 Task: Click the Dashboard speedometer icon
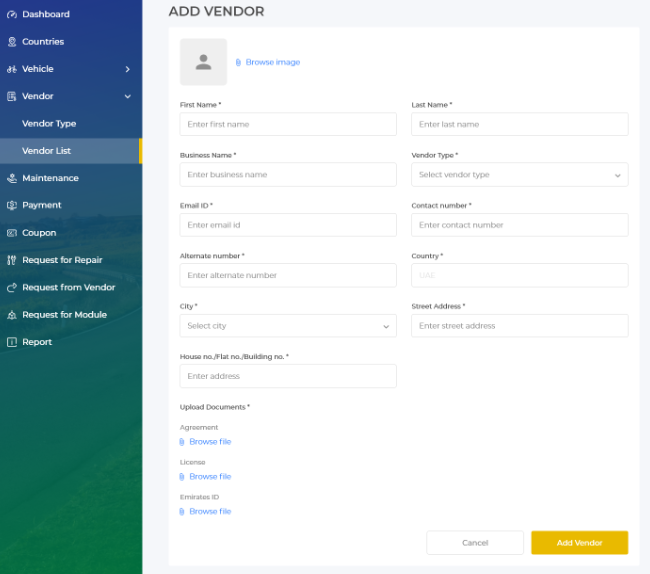(x=12, y=15)
